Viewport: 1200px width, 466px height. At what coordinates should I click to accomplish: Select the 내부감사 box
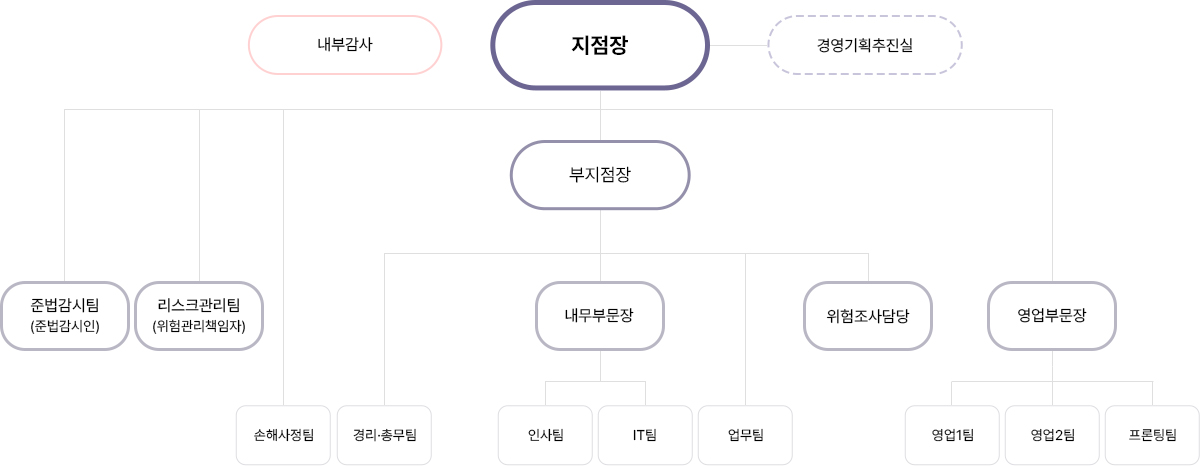point(344,45)
